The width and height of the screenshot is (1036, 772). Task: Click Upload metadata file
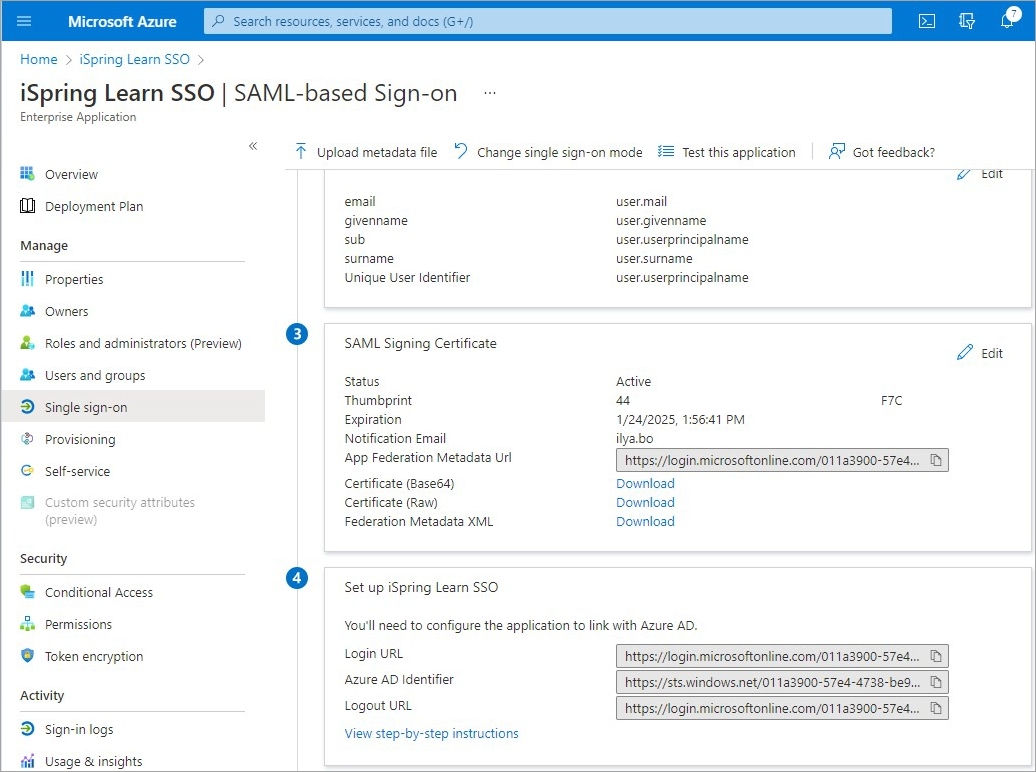365,152
